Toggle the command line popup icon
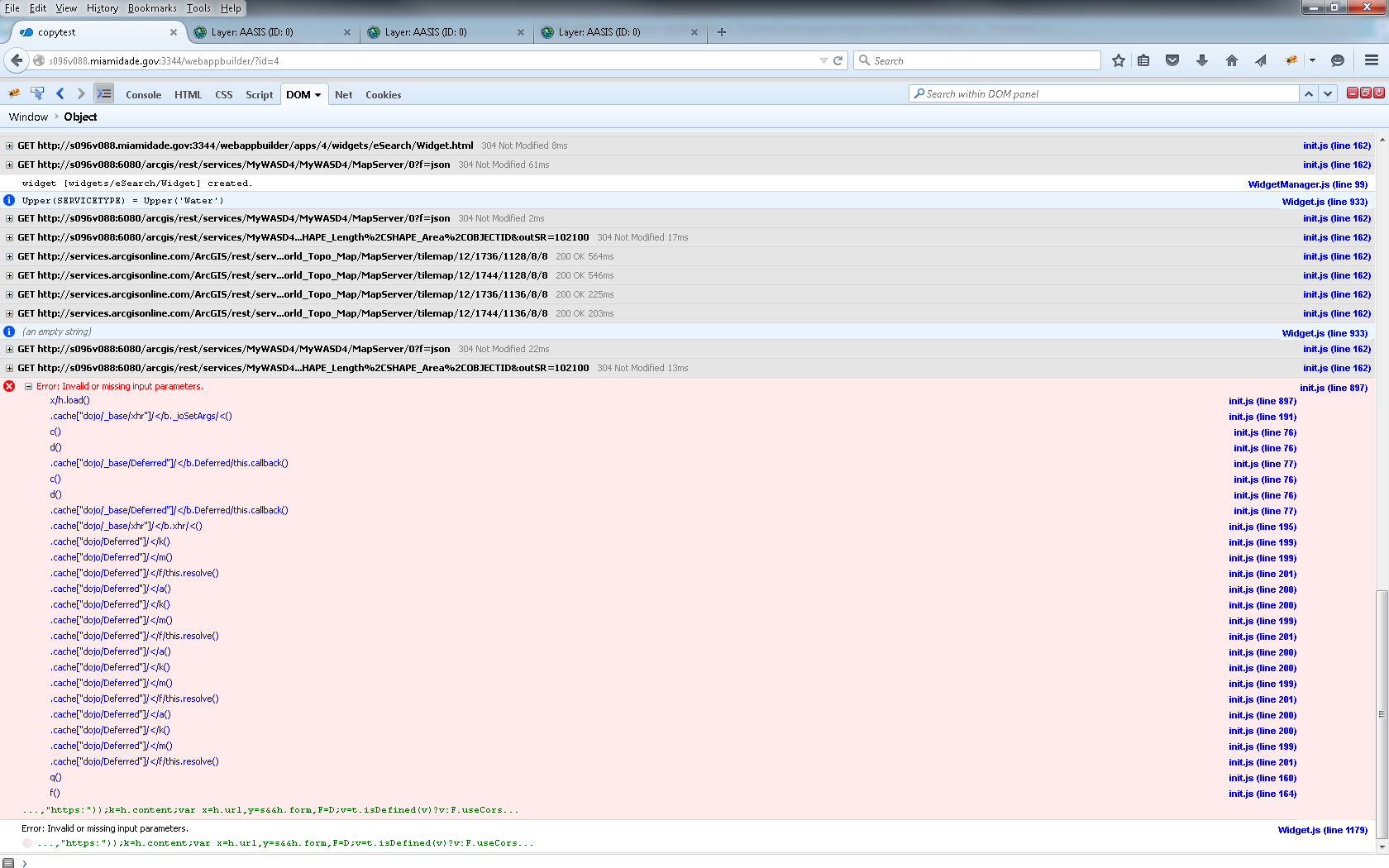Screen dimensions: 1389x868 point(103,93)
